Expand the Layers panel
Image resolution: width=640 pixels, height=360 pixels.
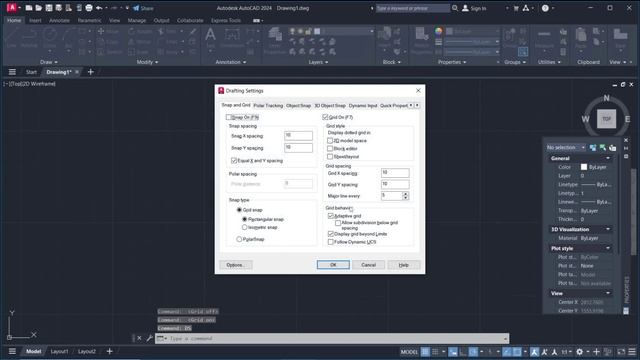tap(318, 62)
